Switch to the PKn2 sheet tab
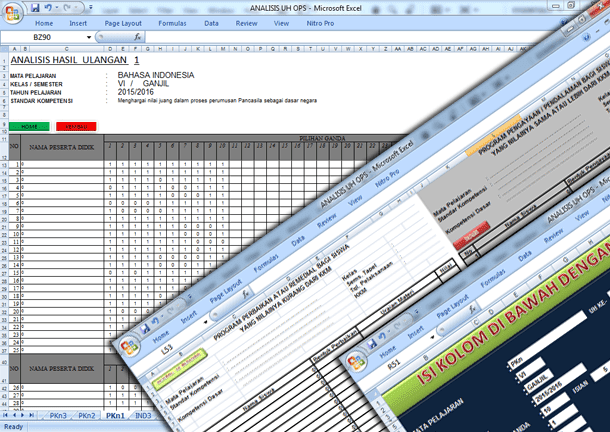The image size is (610, 432). click(x=87, y=416)
